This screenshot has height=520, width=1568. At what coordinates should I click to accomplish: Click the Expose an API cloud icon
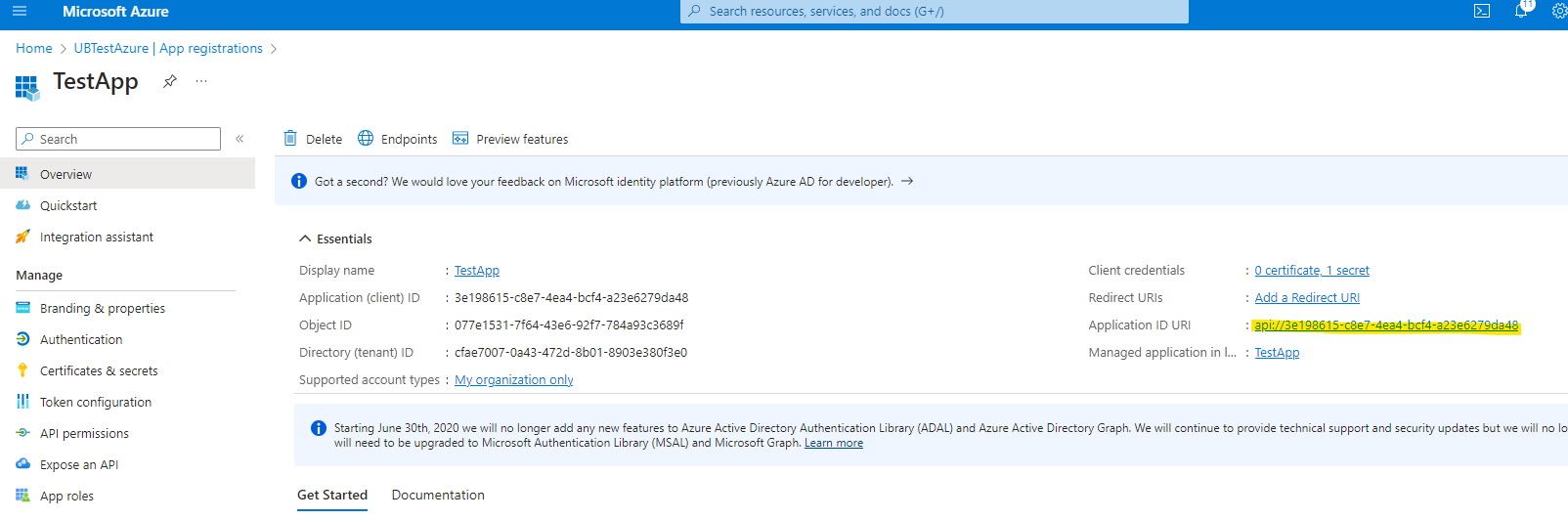click(x=22, y=464)
